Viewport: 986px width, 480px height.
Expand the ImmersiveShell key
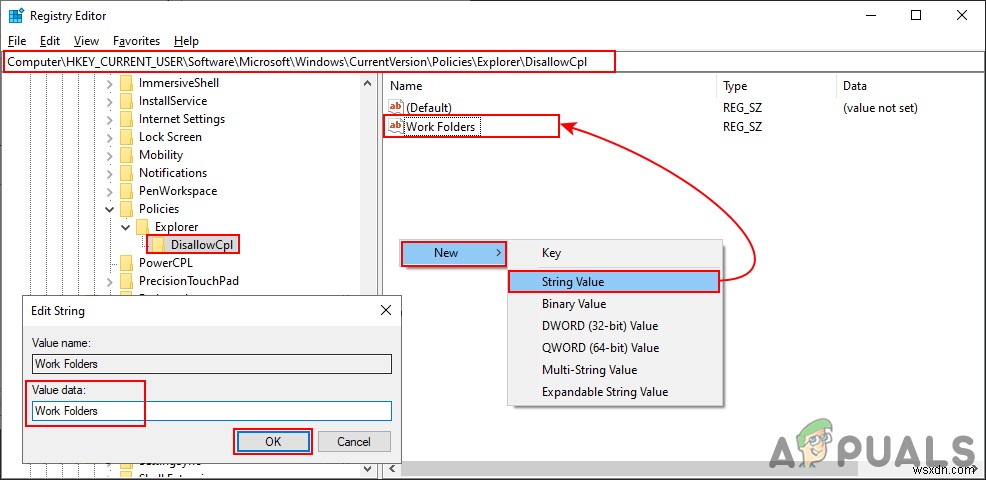109,83
